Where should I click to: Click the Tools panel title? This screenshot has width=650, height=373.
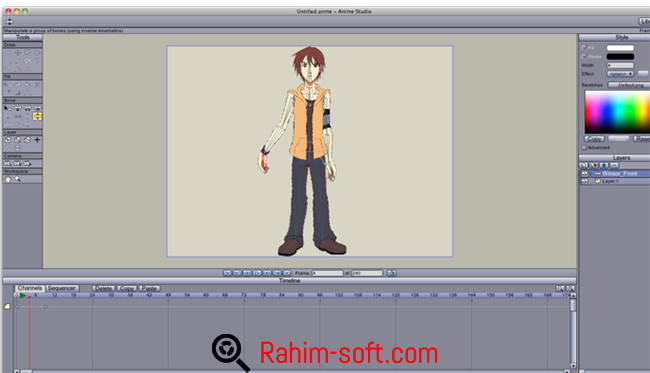click(22, 37)
